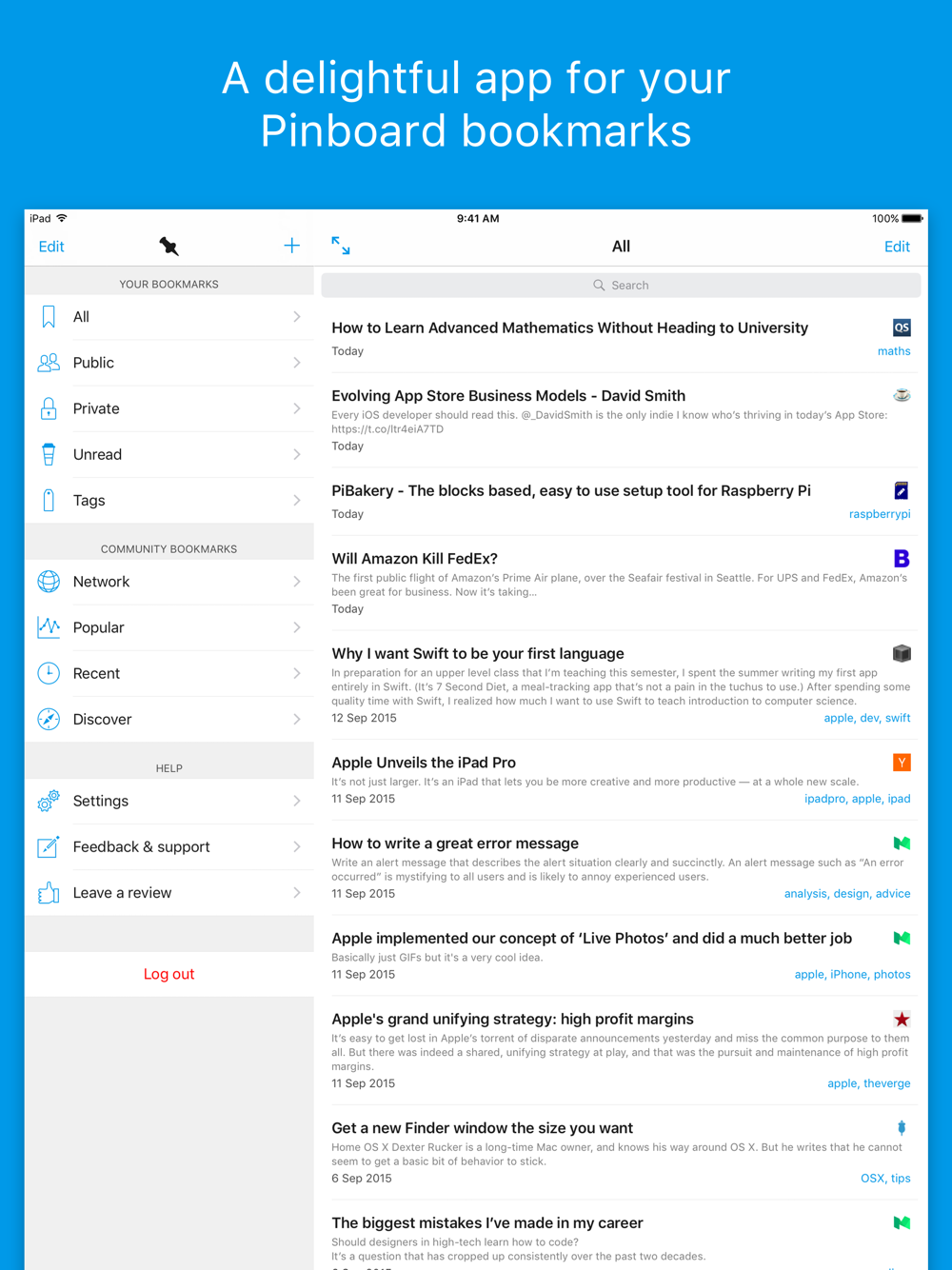Click the green favicon on error message bookmark
Screen dimensions: 952x1270
click(x=902, y=843)
